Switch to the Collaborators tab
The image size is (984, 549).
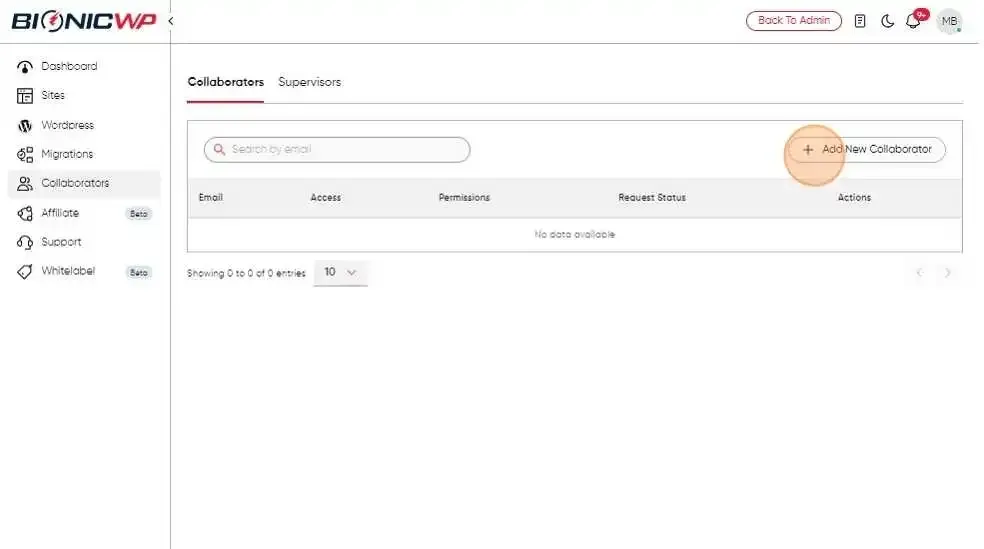tap(225, 82)
